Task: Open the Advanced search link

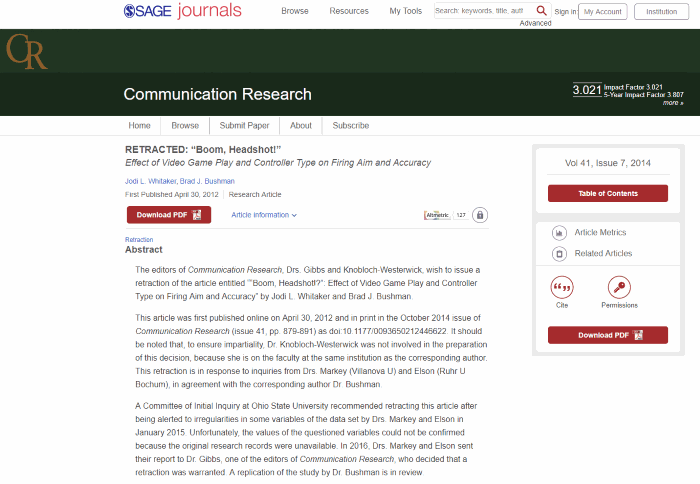Action: pos(535,23)
